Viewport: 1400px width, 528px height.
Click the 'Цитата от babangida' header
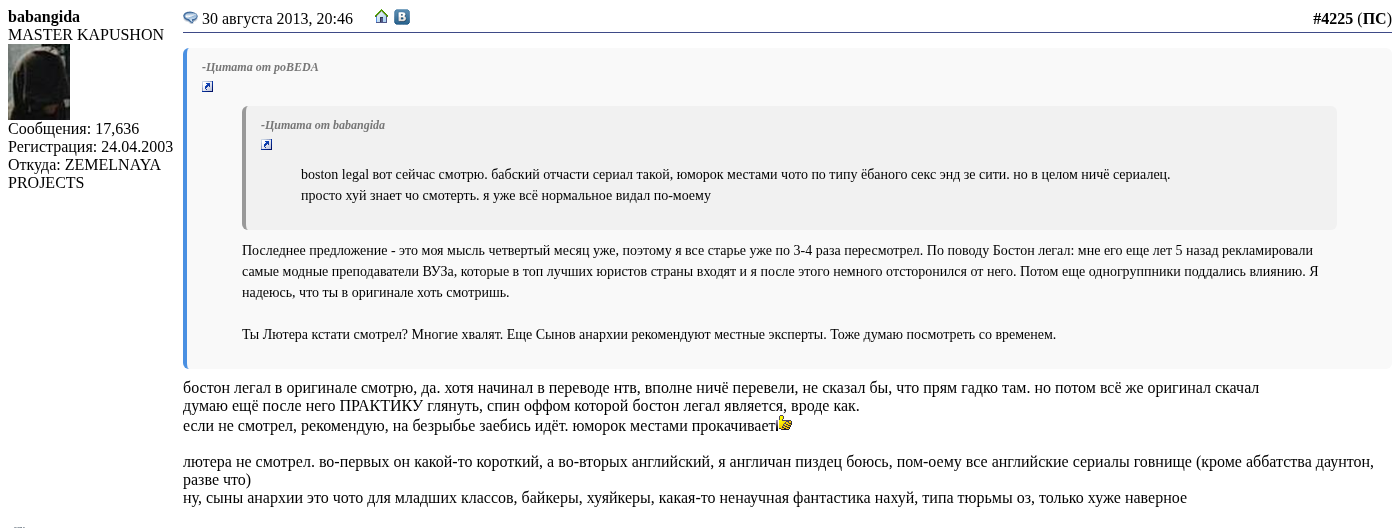click(322, 125)
